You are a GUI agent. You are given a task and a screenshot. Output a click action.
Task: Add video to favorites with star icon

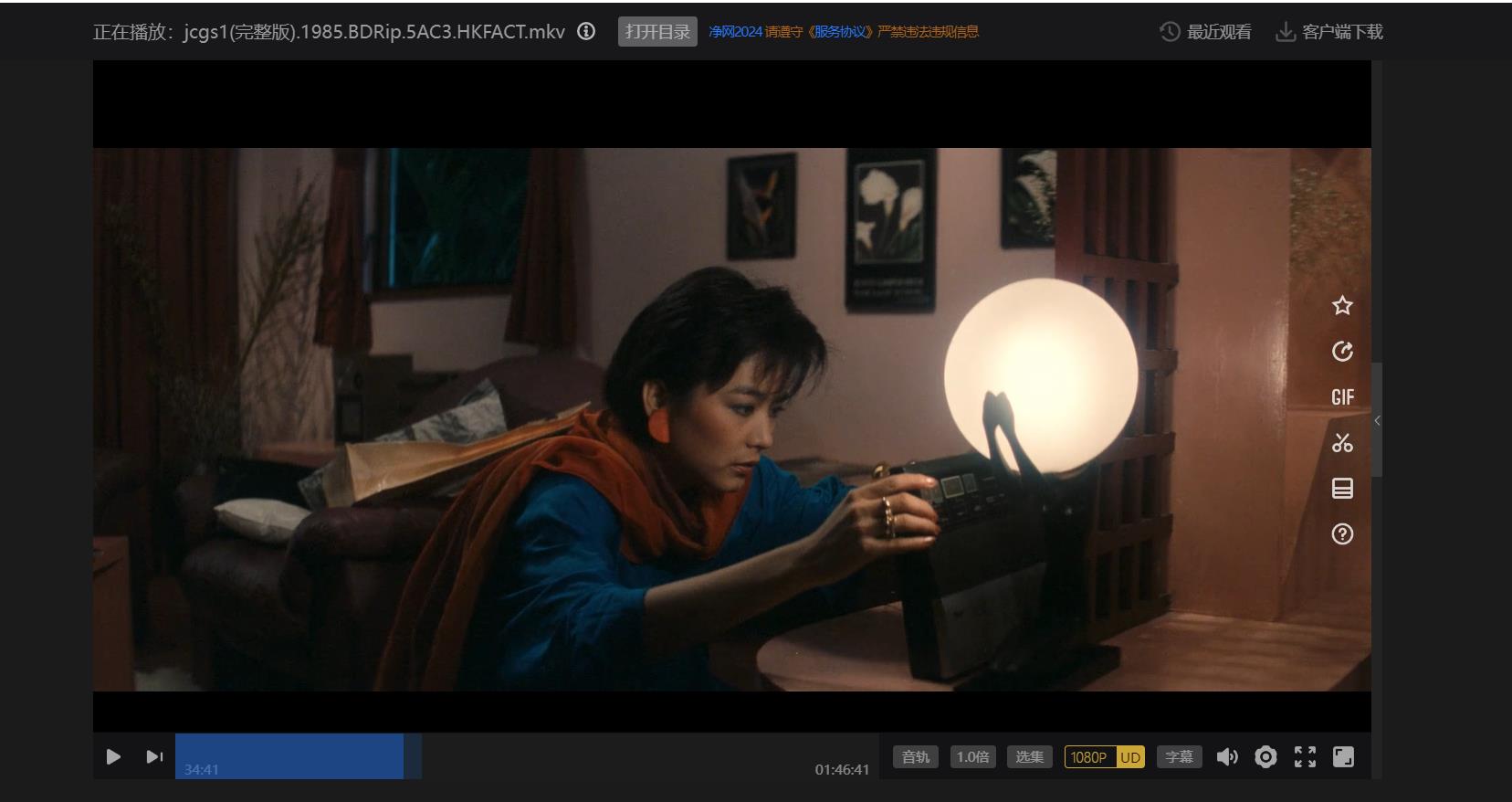pos(1341,305)
